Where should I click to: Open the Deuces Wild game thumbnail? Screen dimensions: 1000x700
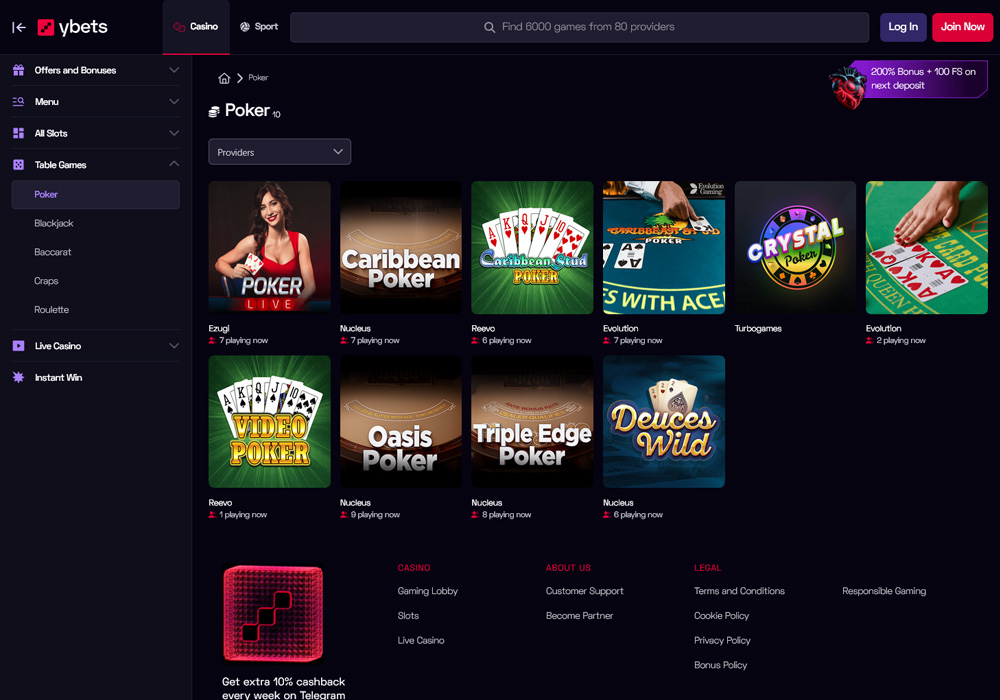[x=664, y=421]
